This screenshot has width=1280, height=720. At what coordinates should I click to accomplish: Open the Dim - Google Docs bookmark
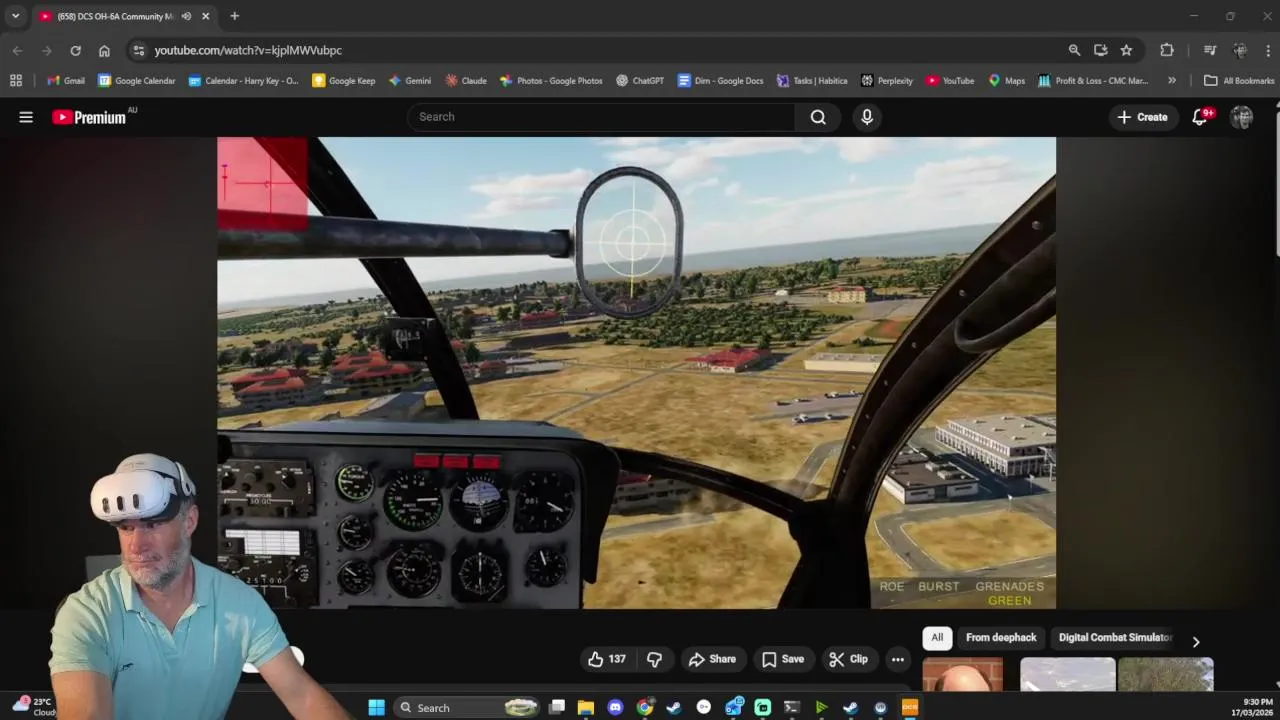(x=720, y=81)
